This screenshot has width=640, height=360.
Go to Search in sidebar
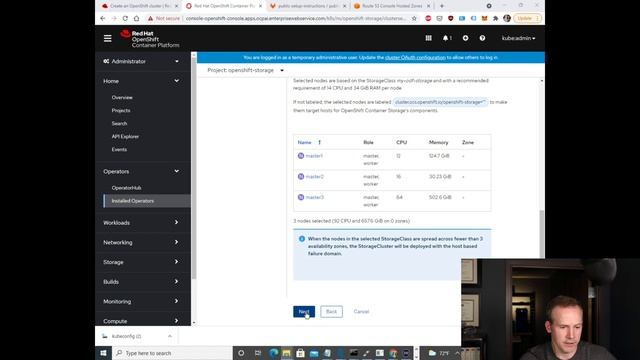pos(119,123)
